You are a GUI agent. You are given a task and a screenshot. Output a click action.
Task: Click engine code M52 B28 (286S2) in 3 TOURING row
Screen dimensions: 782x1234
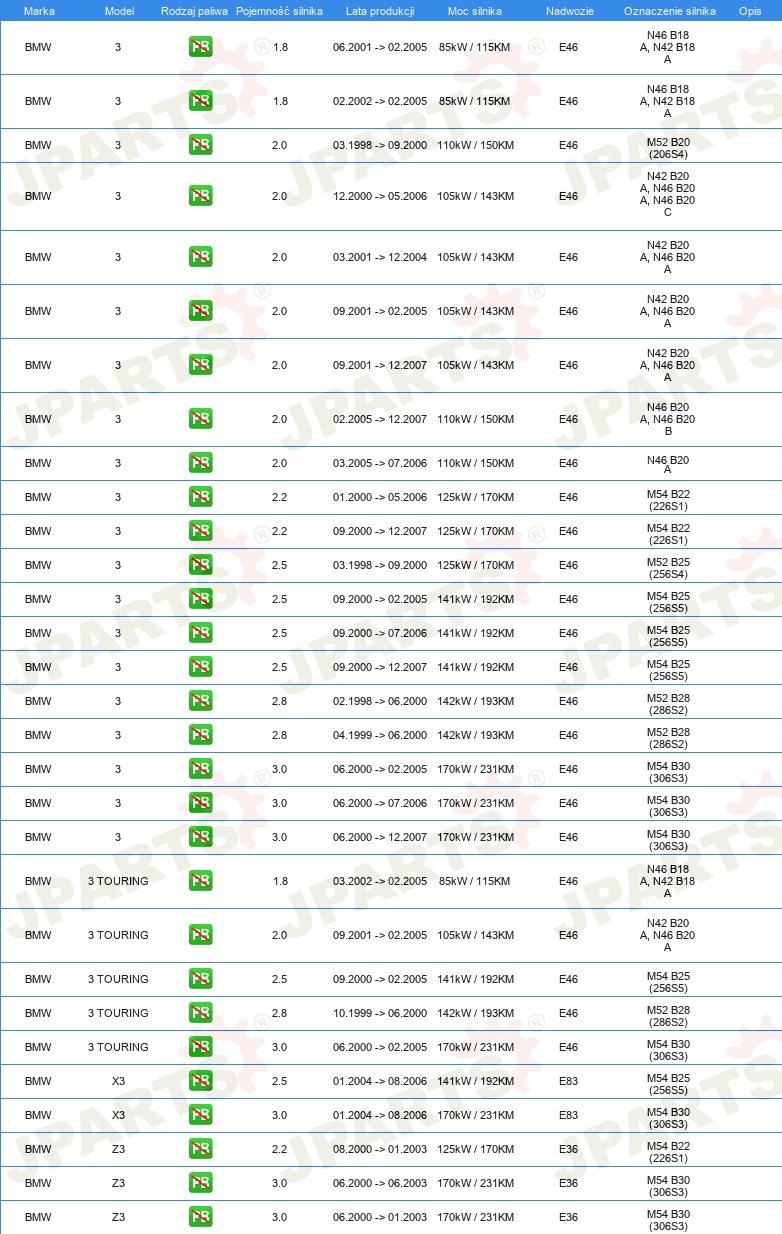pyautogui.click(x=668, y=1016)
